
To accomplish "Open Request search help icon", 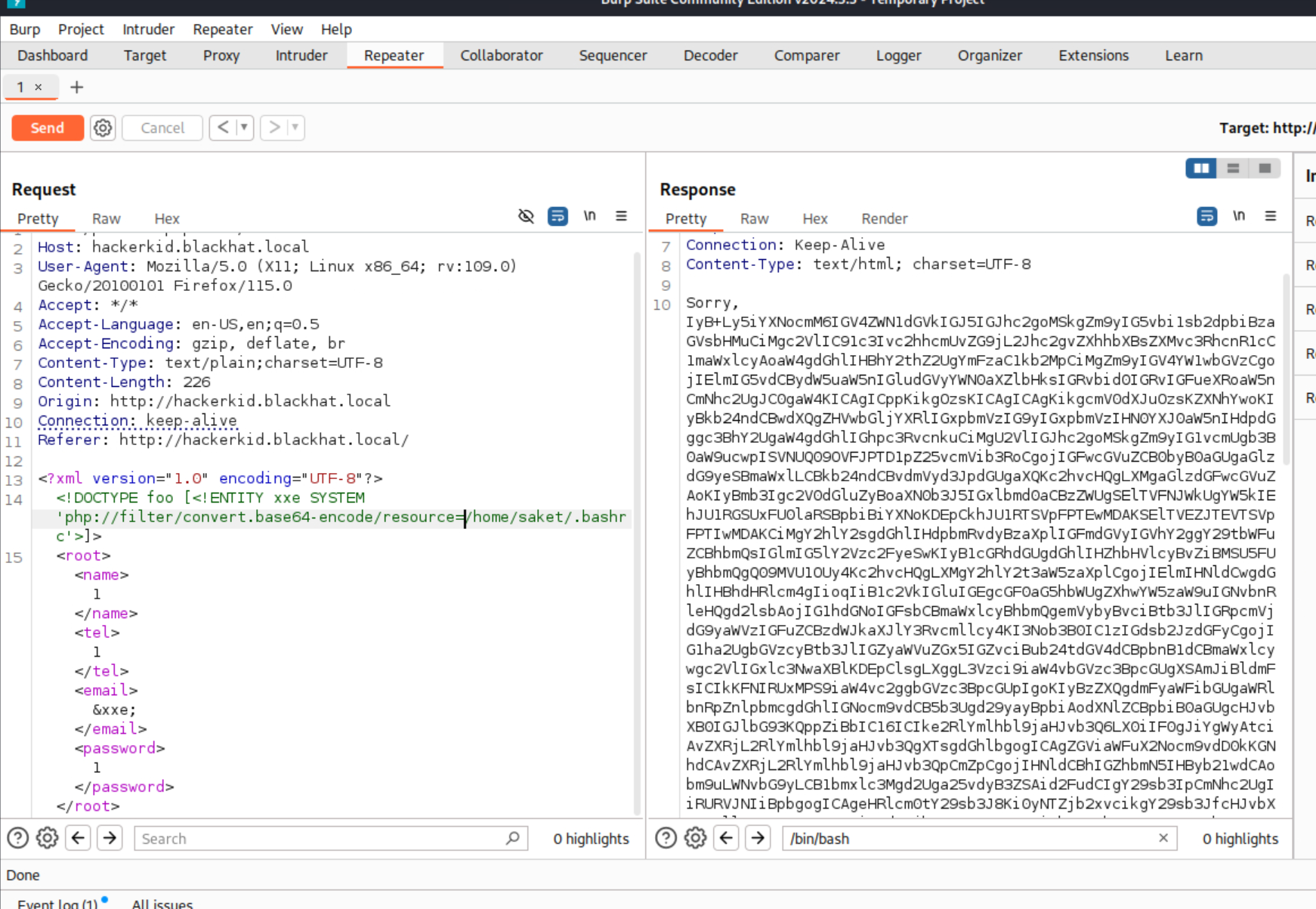I will pyautogui.click(x=18, y=838).
